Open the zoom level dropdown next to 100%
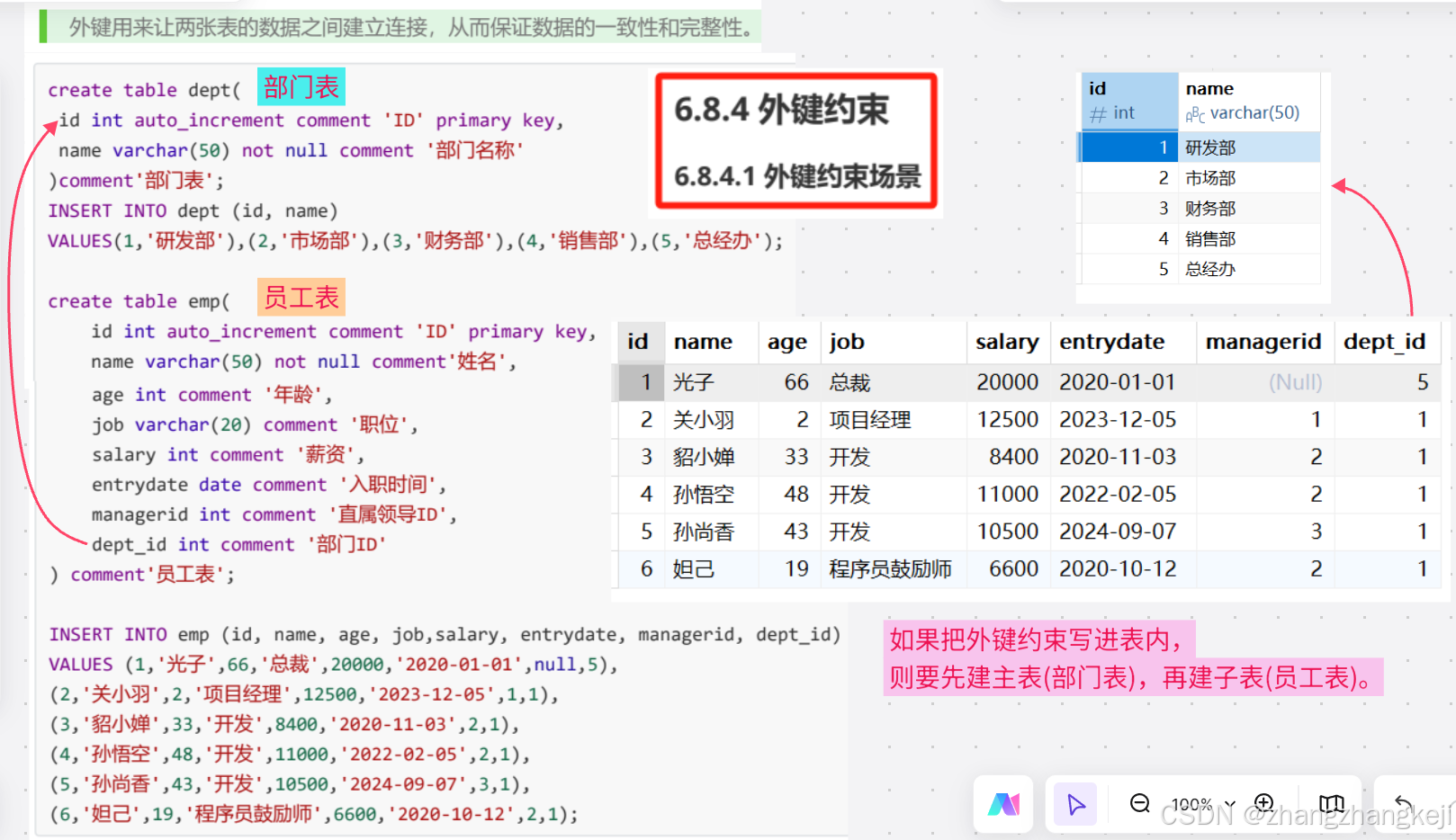The height and width of the screenshot is (840, 1456). [1230, 804]
